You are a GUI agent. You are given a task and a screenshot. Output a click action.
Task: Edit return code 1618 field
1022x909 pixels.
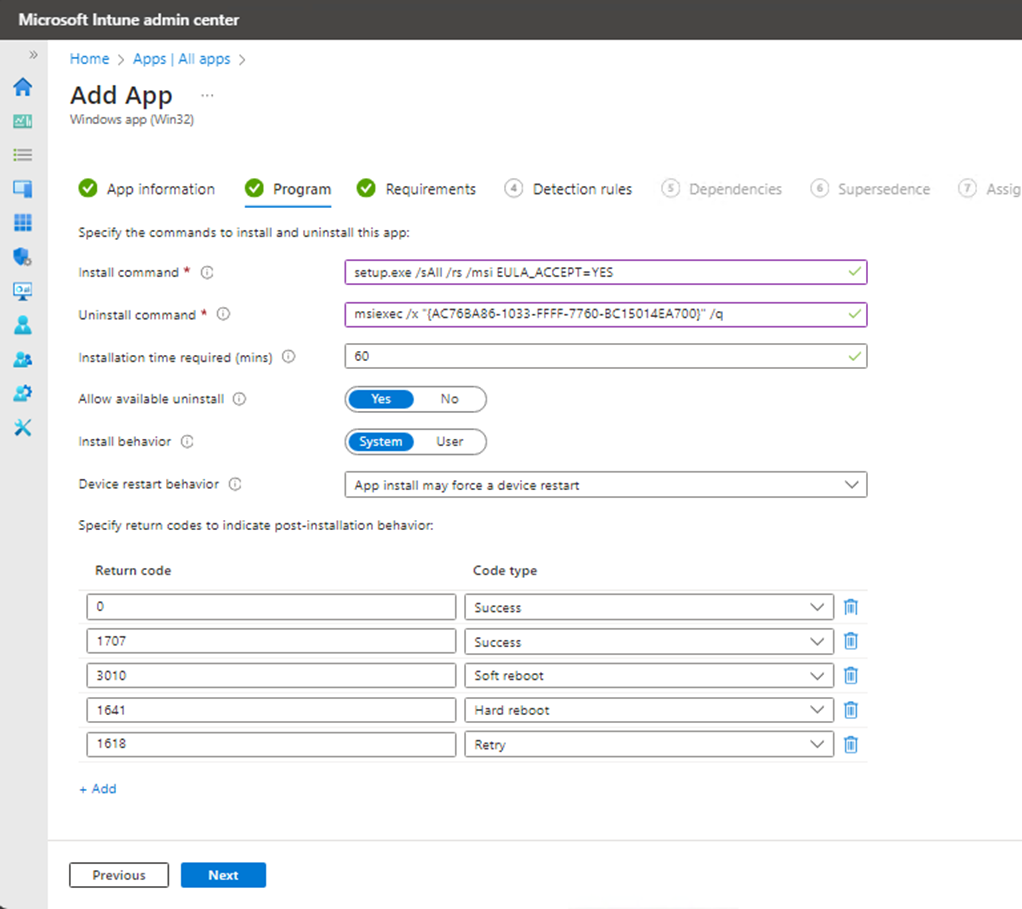click(x=270, y=744)
